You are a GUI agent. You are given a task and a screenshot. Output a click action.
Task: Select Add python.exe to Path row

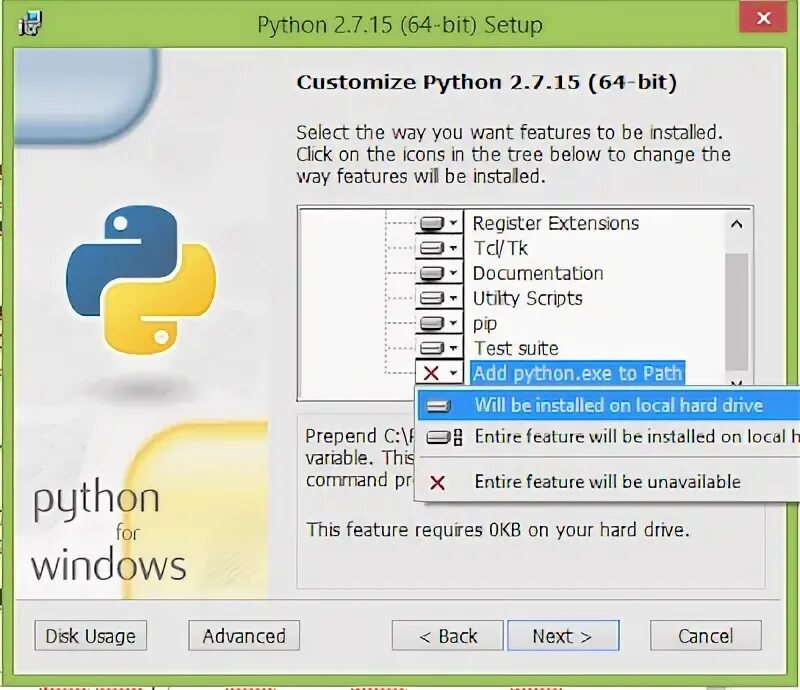click(x=577, y=373)
